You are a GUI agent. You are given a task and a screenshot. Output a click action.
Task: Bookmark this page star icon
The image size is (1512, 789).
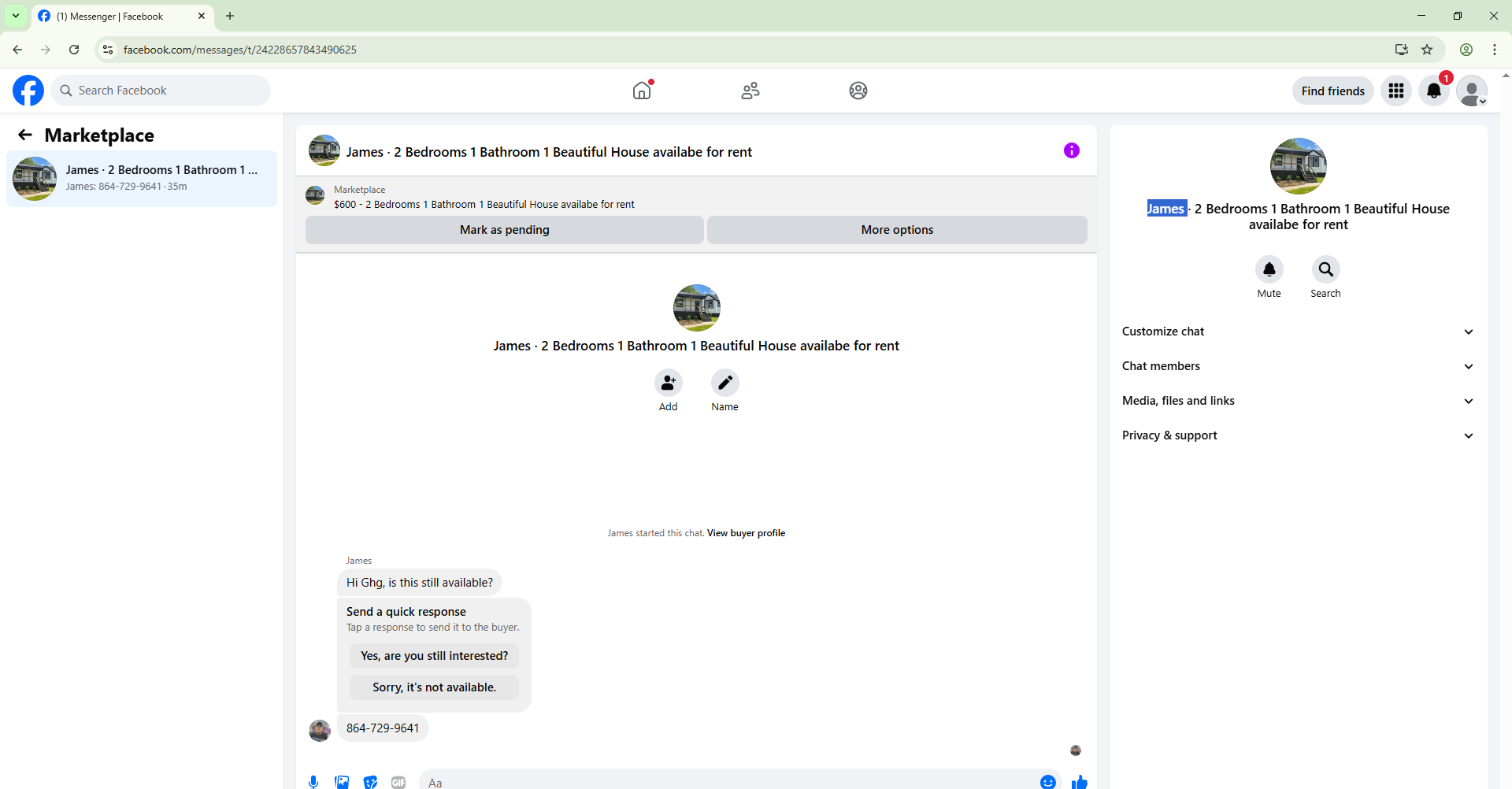(1427, 50)
